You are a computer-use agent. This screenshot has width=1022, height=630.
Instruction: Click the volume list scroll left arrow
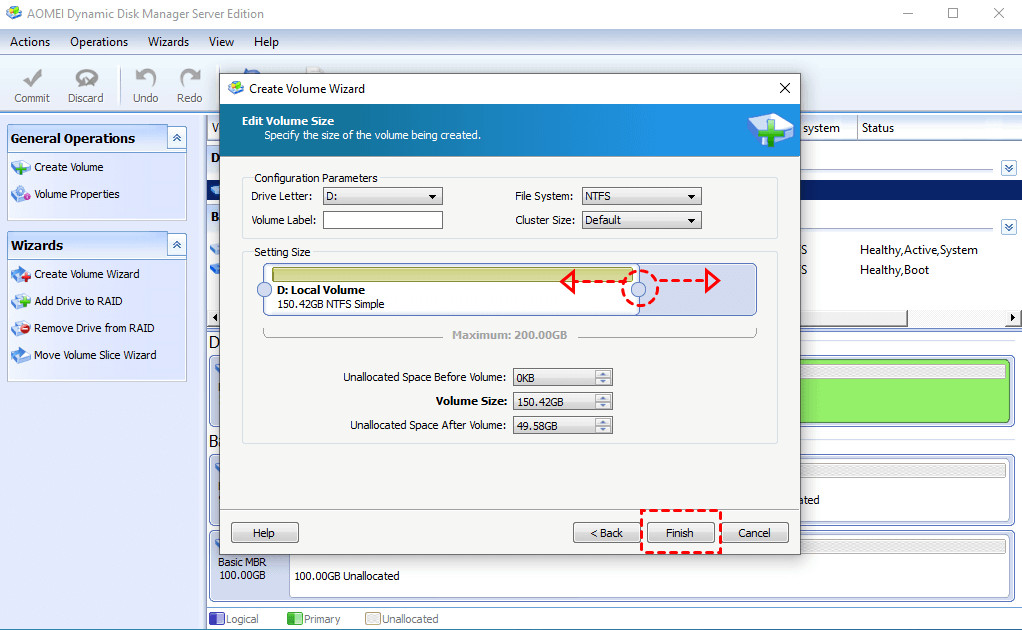click(x=215, y=318)
